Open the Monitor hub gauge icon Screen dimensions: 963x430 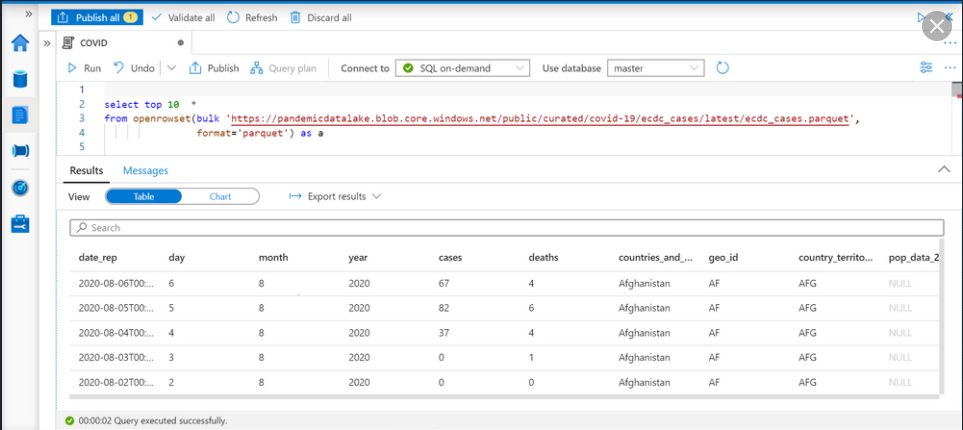(x=20, y=188)
